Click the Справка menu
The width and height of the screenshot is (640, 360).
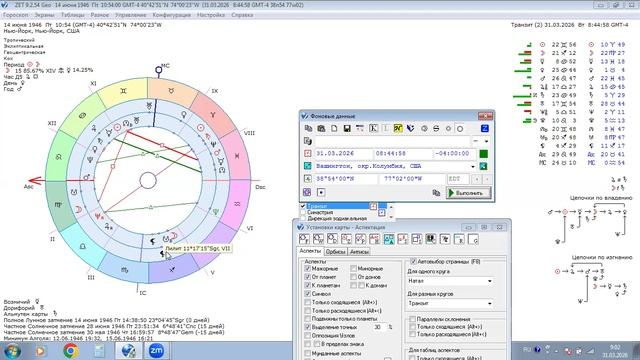(242, 15)
